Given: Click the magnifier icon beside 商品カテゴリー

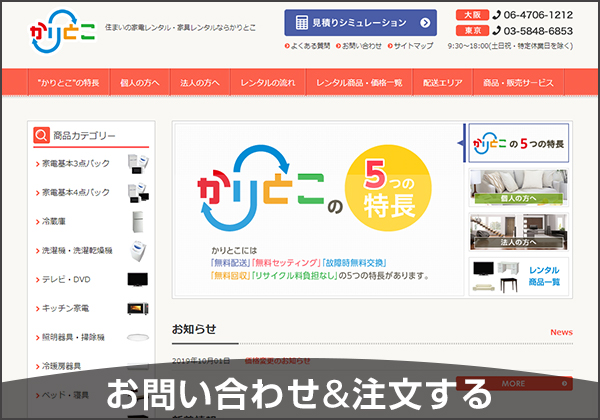Looking at the screenshot, I should point(41,135).
